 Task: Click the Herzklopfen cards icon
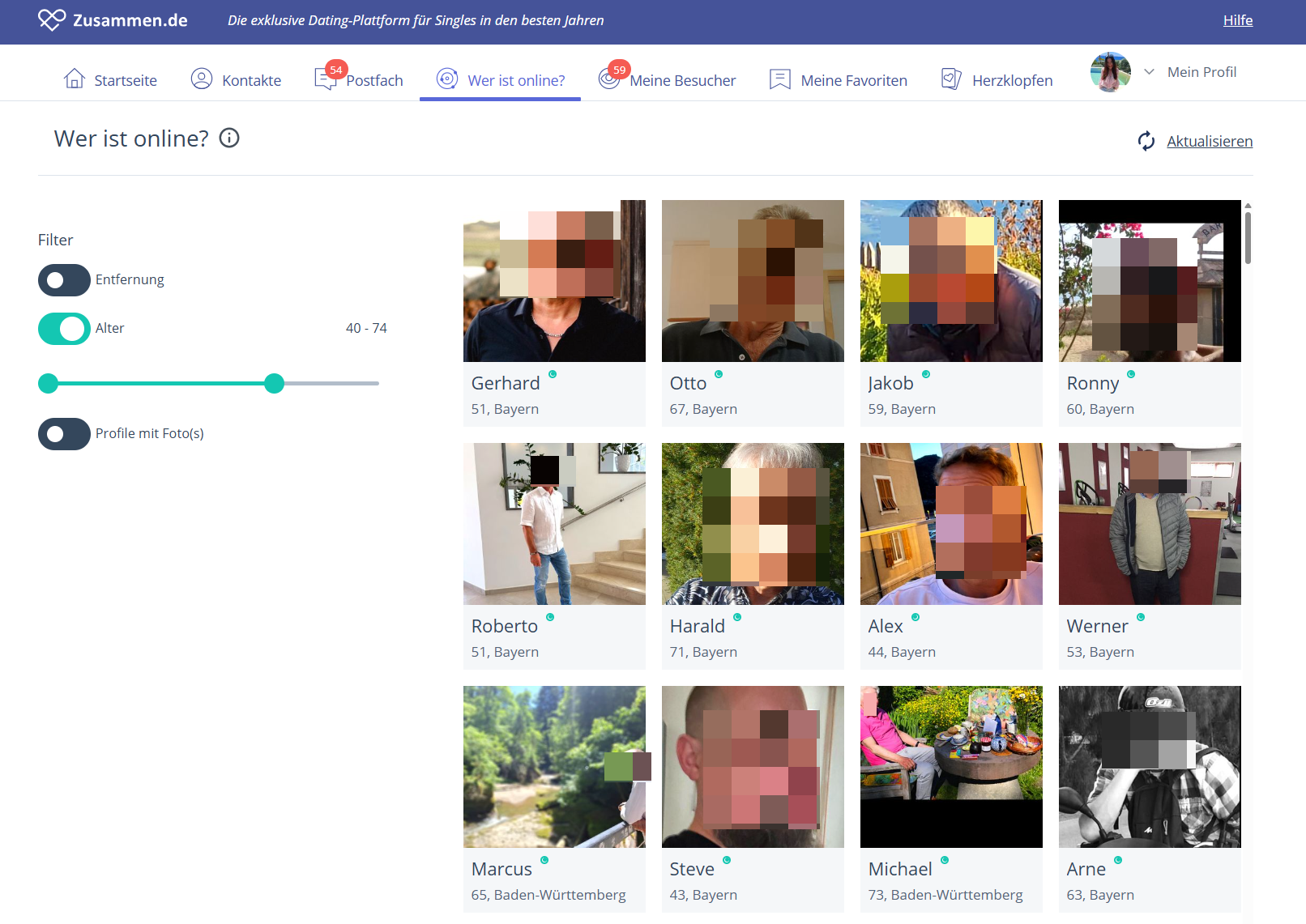click(951, 79)
